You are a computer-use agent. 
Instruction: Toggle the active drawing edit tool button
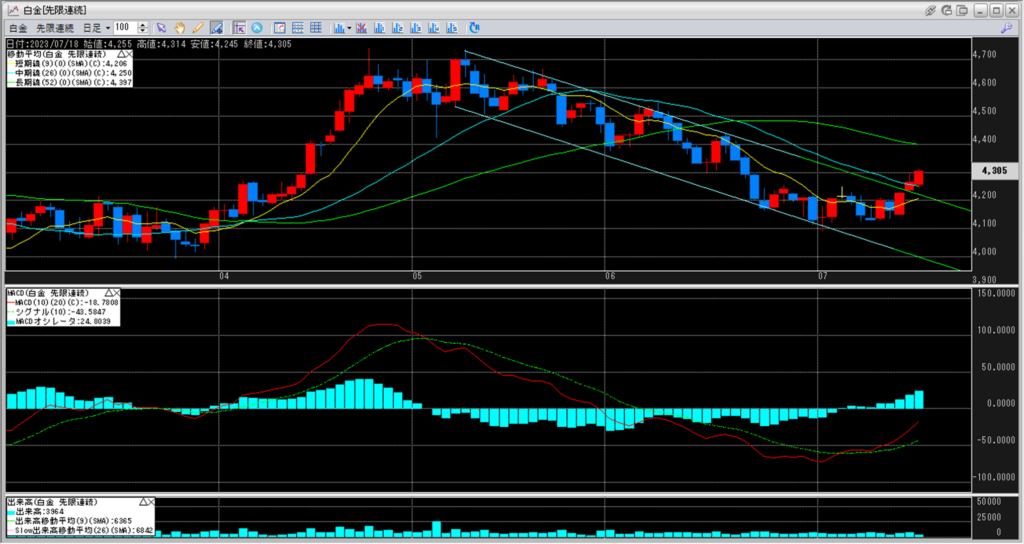(215, 27)
